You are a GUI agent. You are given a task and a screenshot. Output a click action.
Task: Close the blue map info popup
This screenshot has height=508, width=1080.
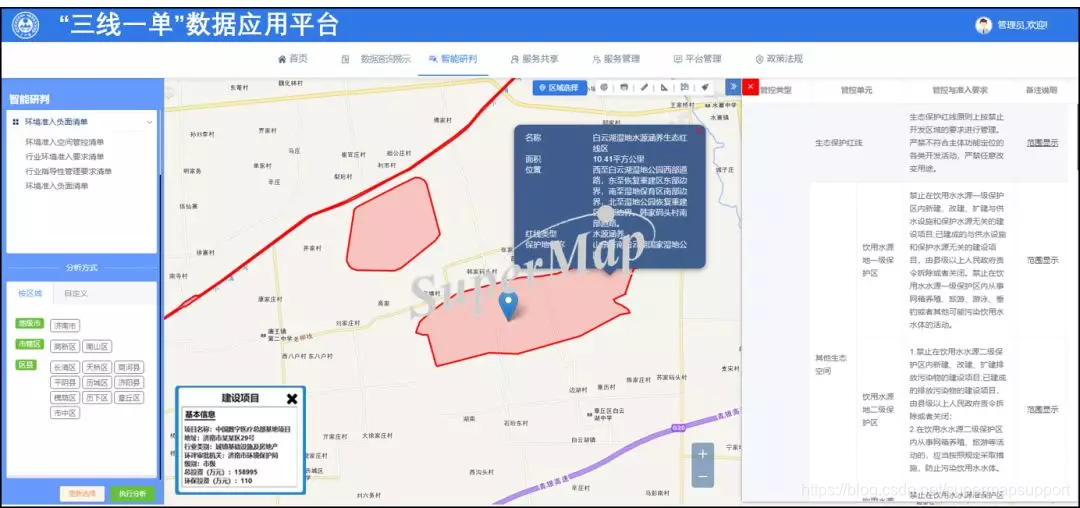(x=699, y=130)
